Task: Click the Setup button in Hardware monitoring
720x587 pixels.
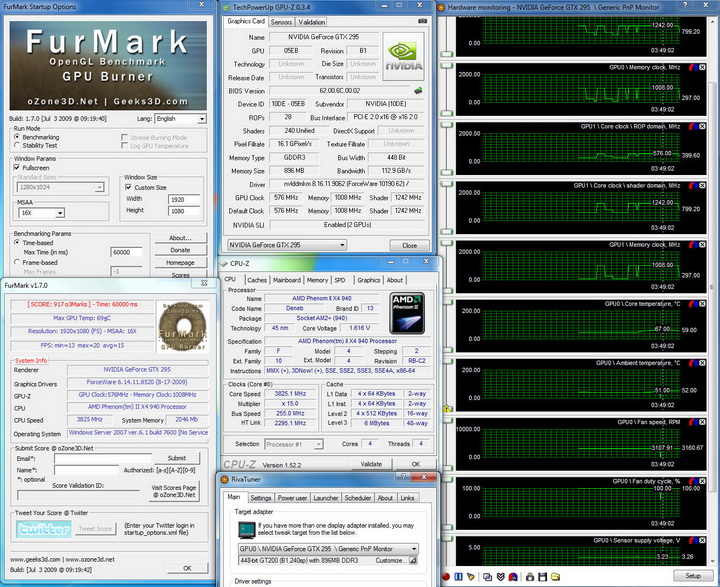Action: 692,576
